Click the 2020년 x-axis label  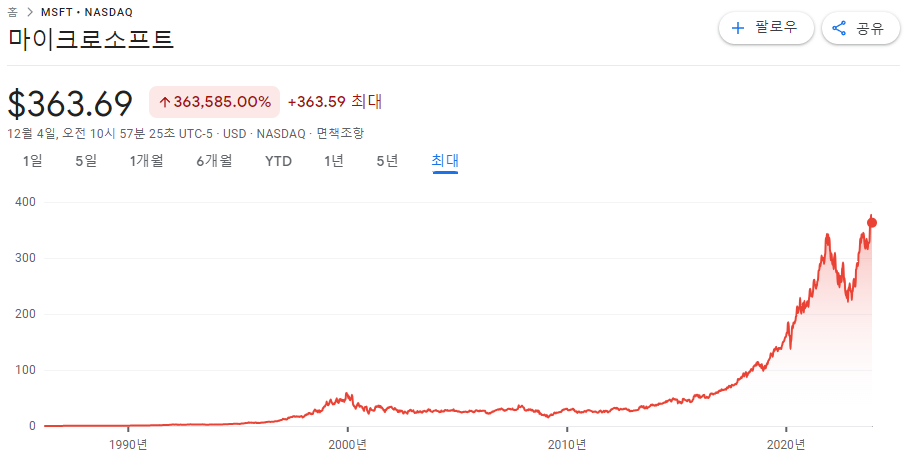click(x=786, y=445)
